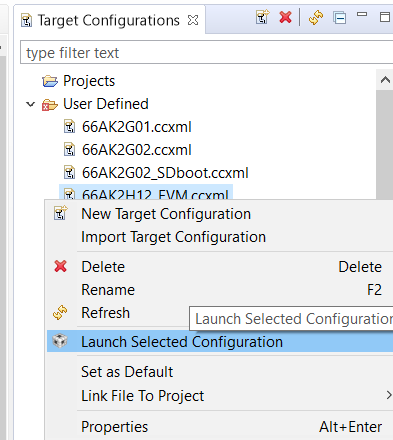Collapse the User Defined folder
The width and height of the screenshot is (393, 440).
pyautogui.click(x=31, y=104)
